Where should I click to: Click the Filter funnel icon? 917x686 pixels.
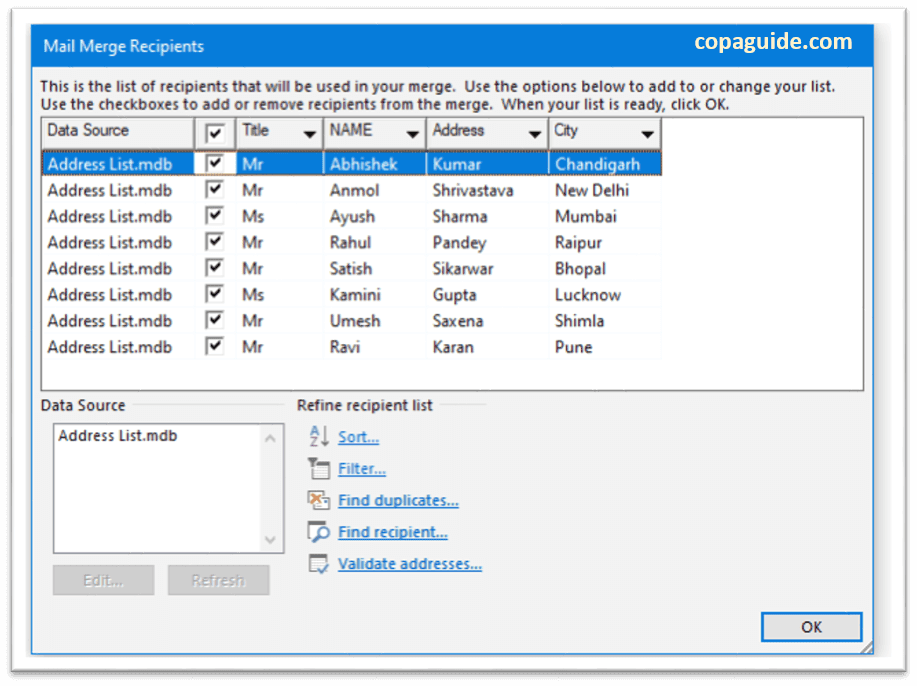[x=317, y=468]
